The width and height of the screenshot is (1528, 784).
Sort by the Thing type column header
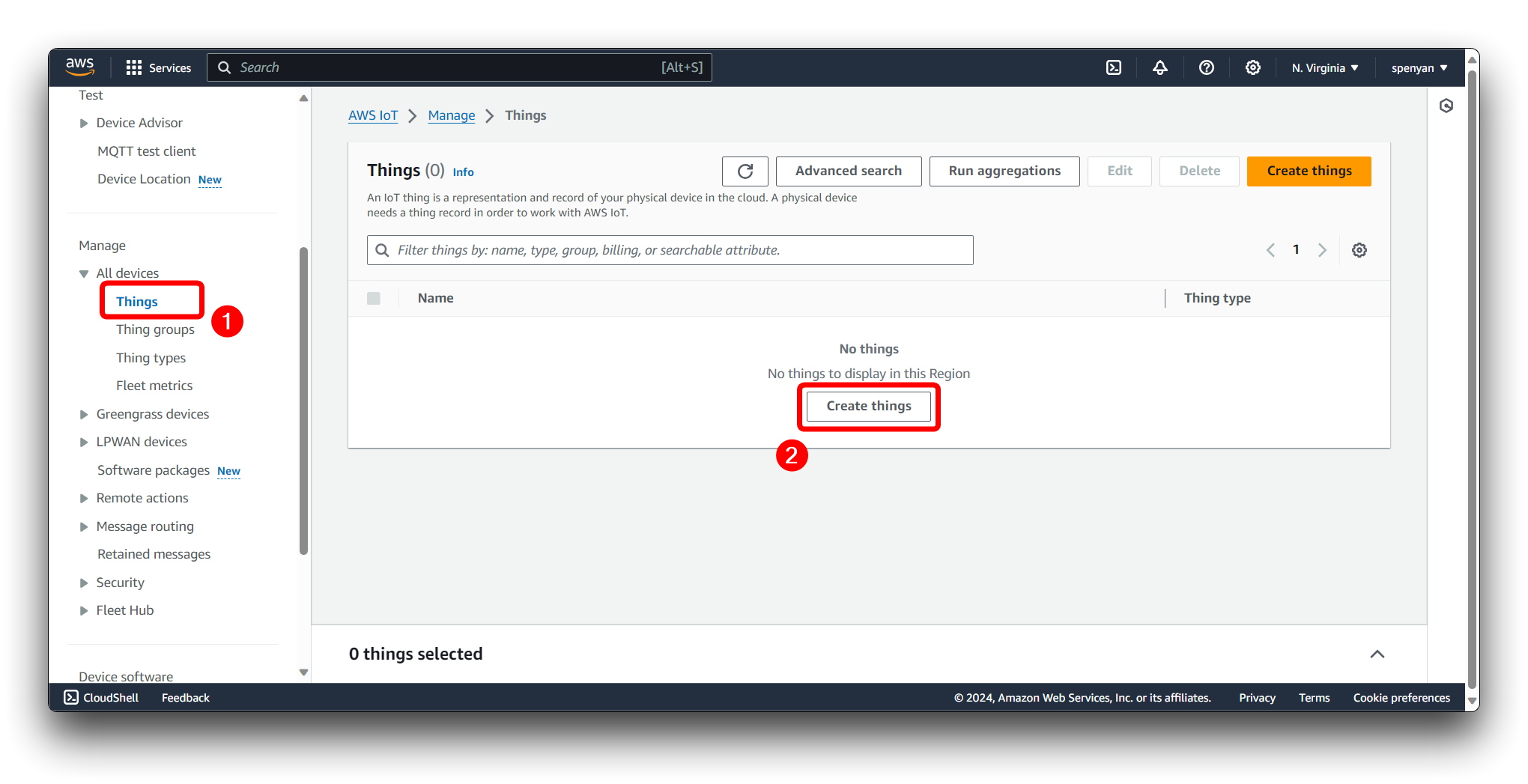[x=1217, y=298]
